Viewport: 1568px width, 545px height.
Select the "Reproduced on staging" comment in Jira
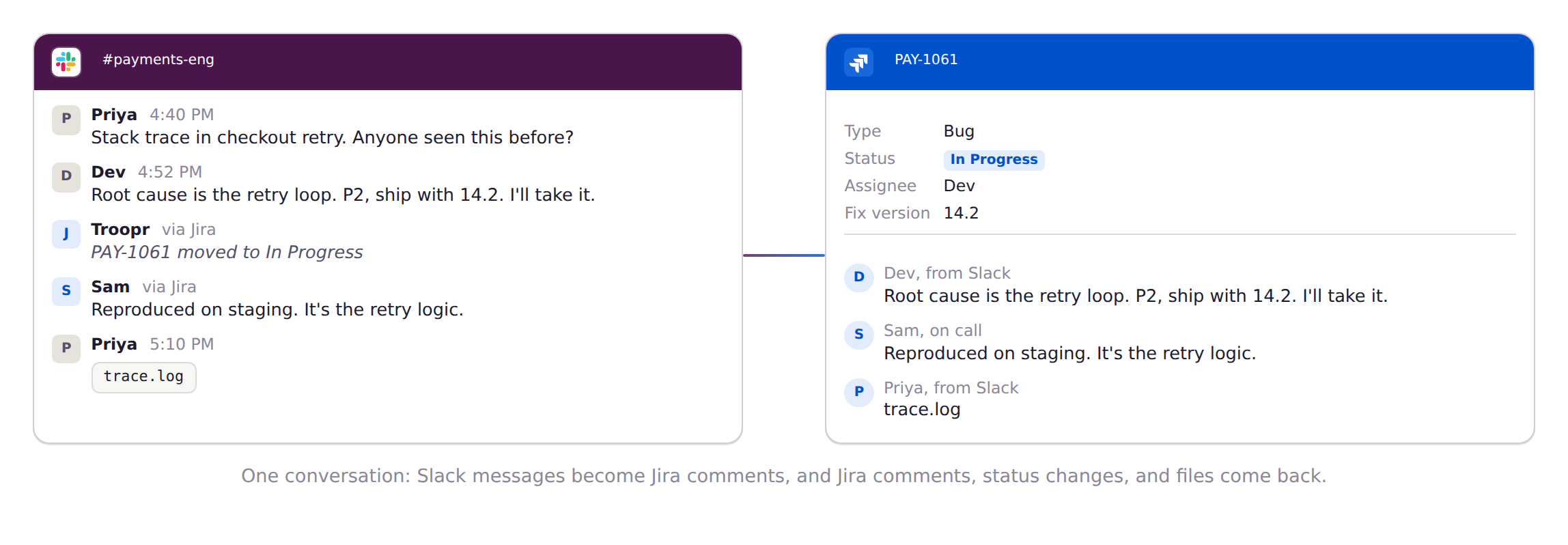(1070, 354)
